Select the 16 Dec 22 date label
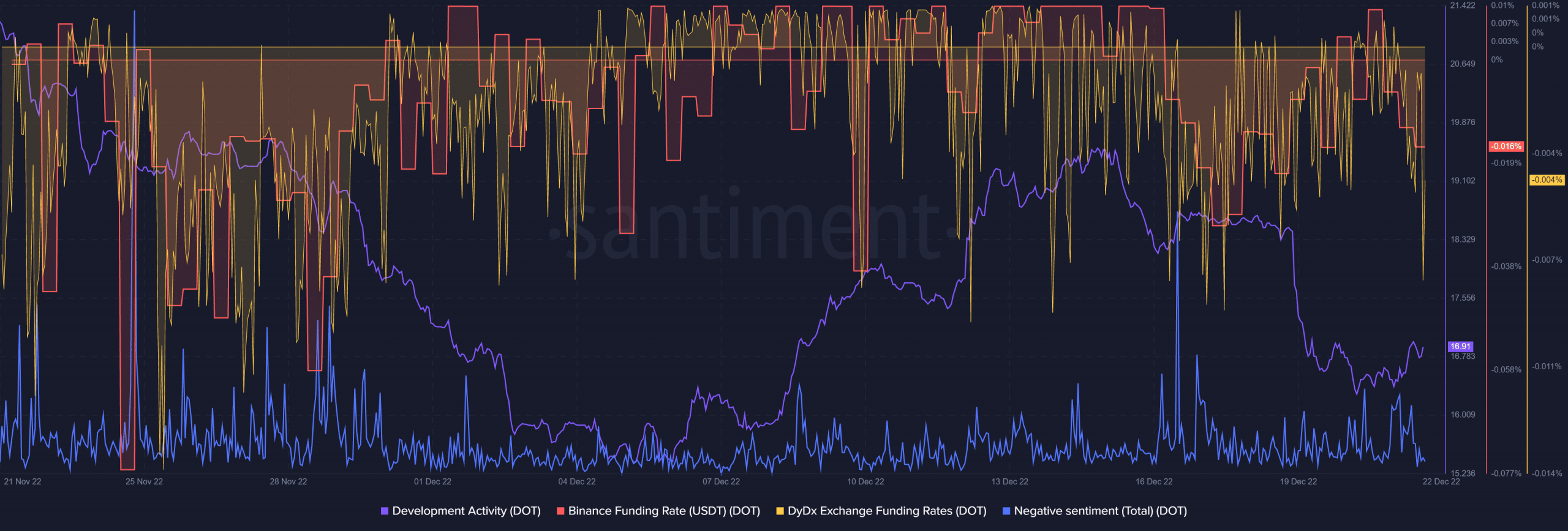 1154,481
